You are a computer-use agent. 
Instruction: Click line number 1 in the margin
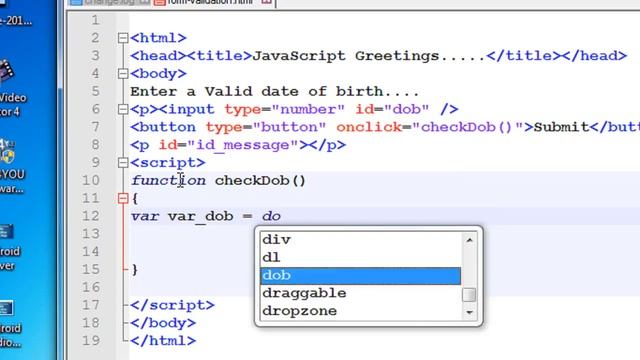(x=96, y=20)
